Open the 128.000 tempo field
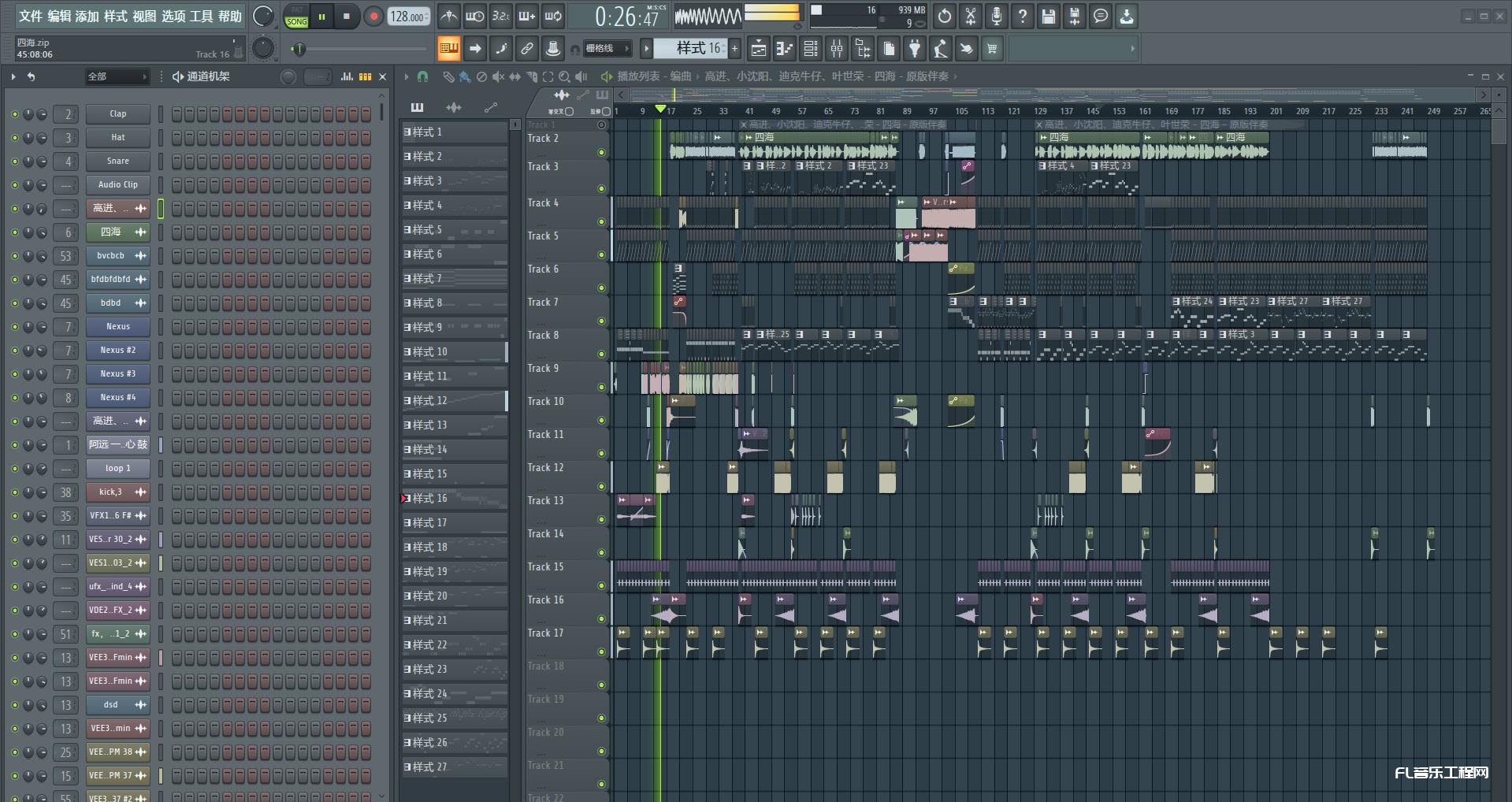This screenshot has height=802, width=1512. coord(408,16)
